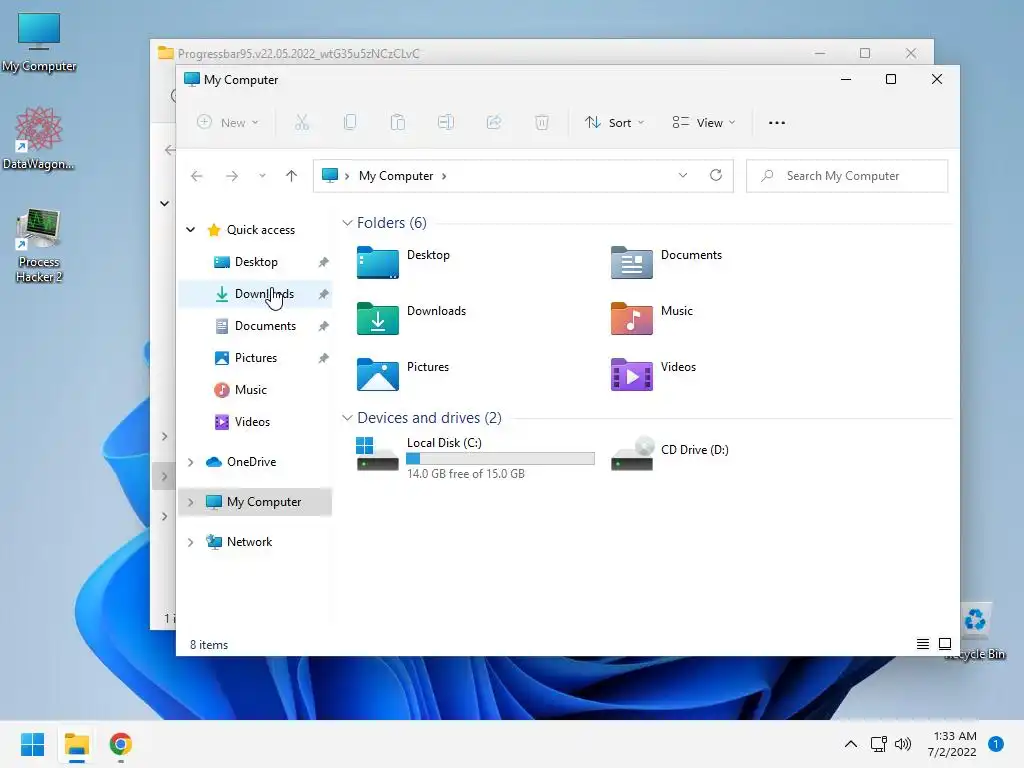Select Pictures under Quick access
The width and height of the screenshot is (1024, 768).
[255, 358]
